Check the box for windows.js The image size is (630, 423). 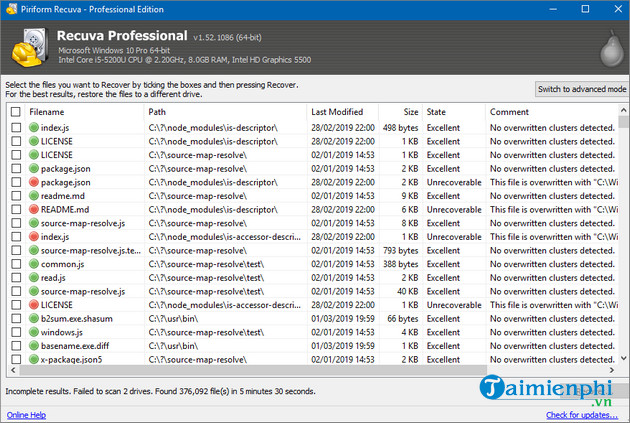coord(15,331)
